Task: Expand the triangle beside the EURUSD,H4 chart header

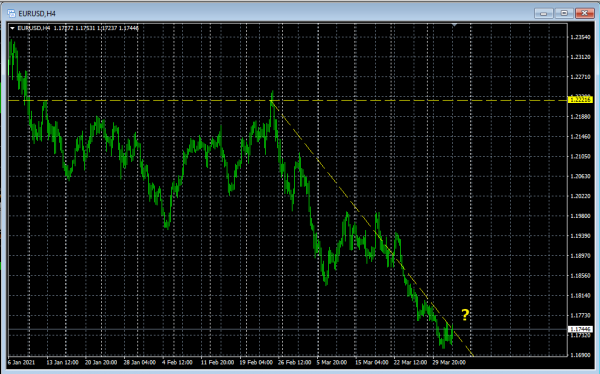Action: click(12, 28)
